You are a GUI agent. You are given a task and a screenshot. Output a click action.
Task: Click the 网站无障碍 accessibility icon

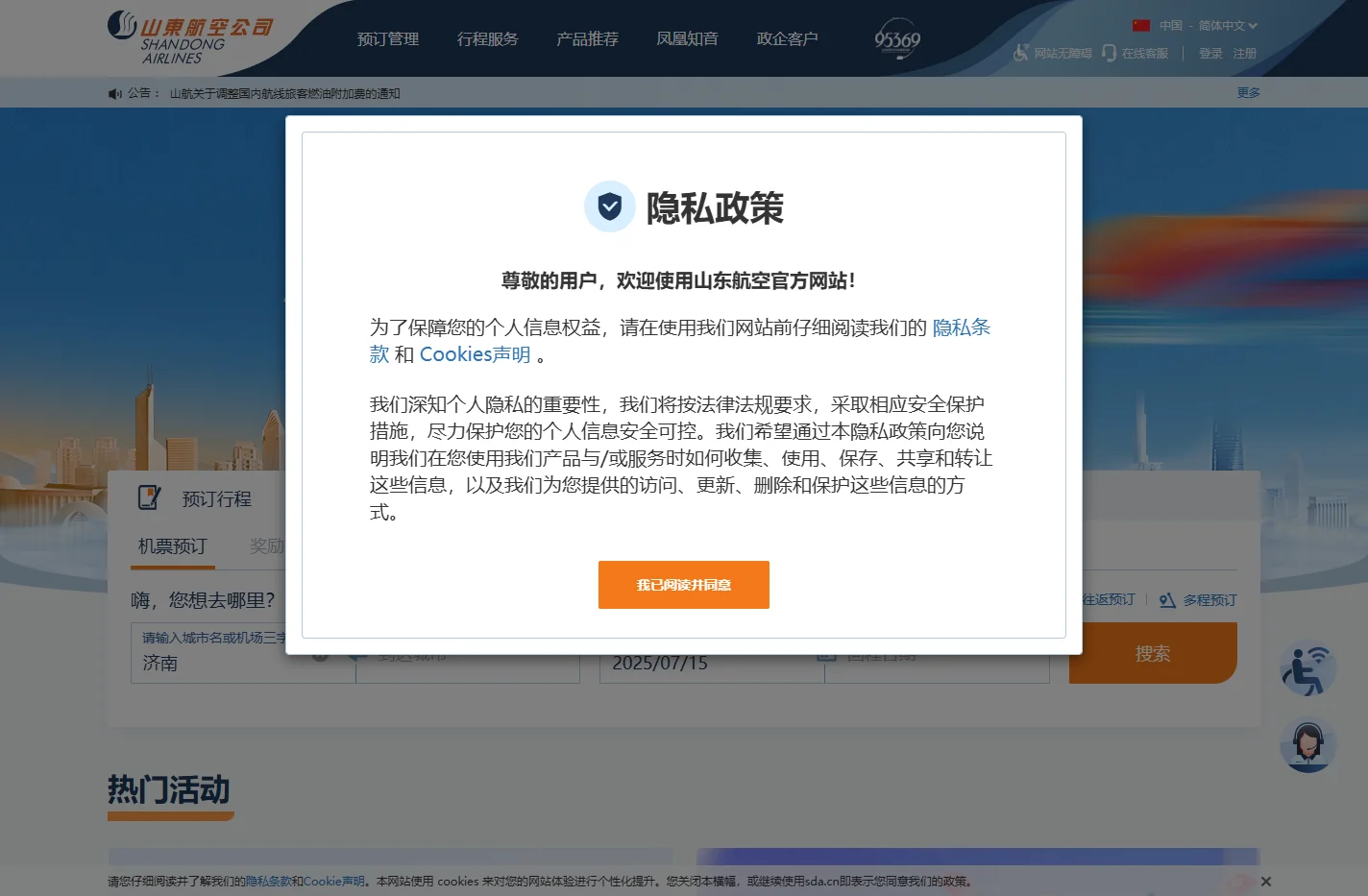1021,53
